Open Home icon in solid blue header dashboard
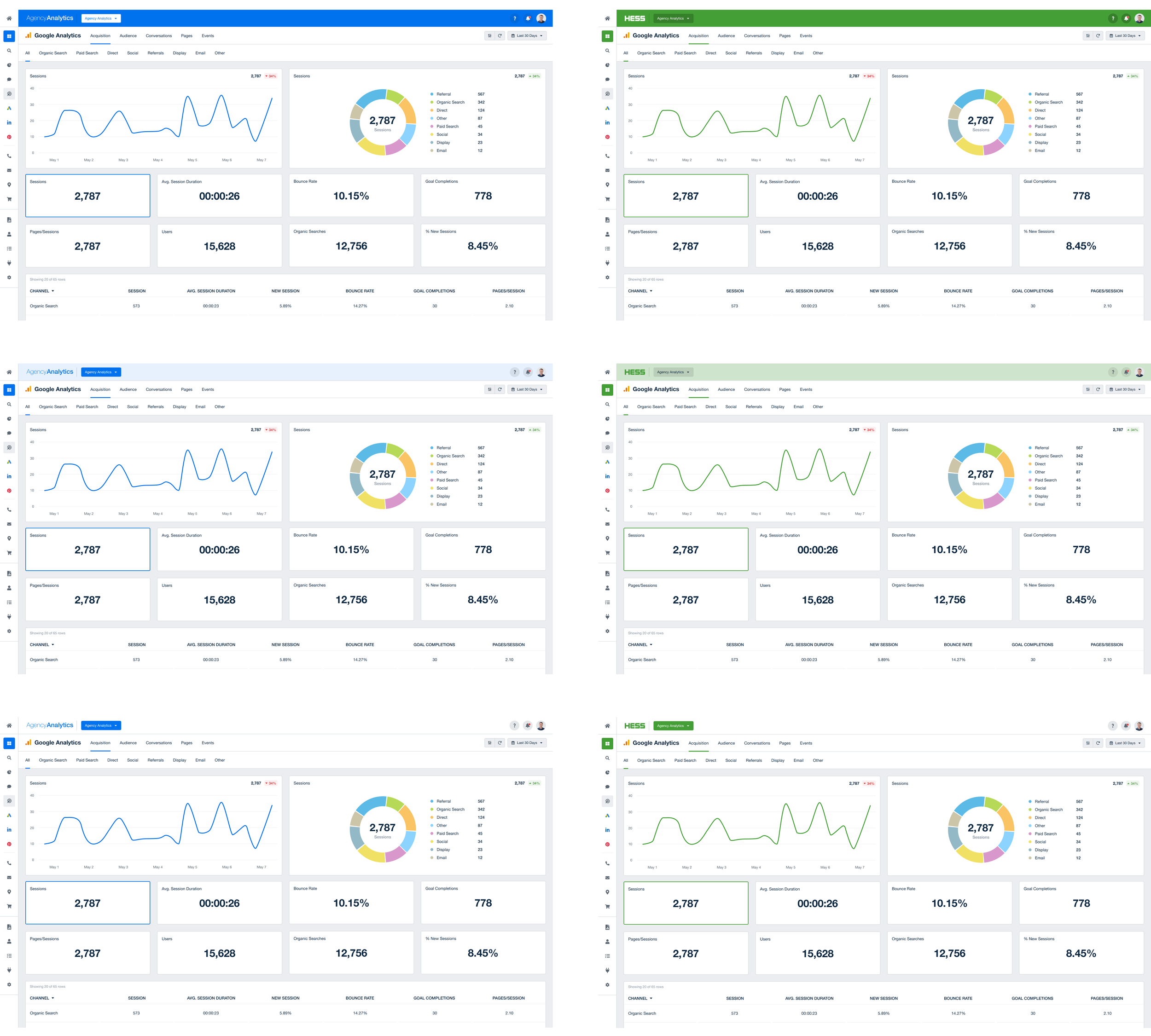 (9, 18)
